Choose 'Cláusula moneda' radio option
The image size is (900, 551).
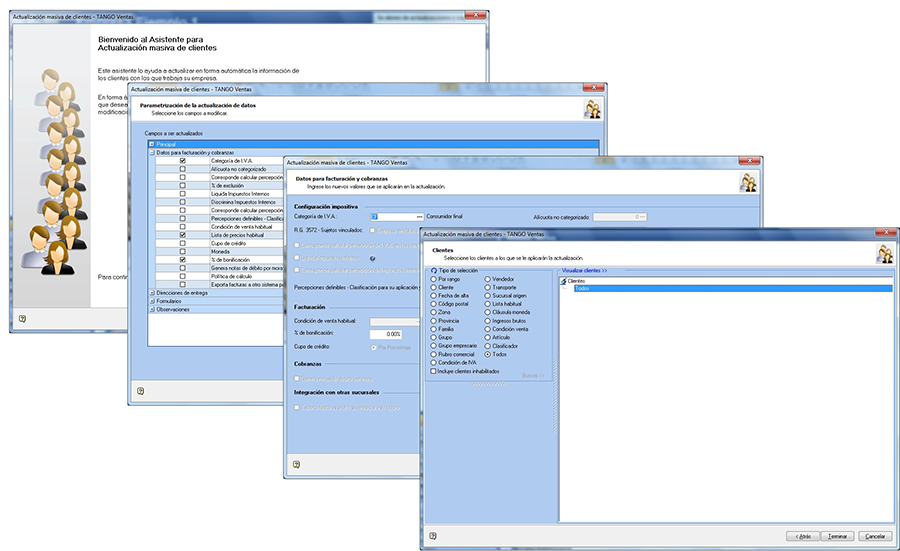[487, 312]
